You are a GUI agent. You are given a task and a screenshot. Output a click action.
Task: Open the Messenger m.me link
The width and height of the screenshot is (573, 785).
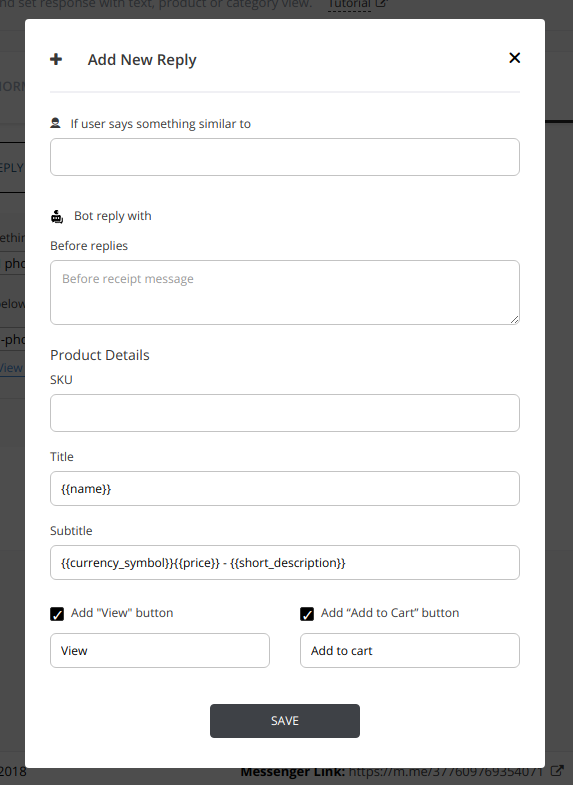(446, 771)
